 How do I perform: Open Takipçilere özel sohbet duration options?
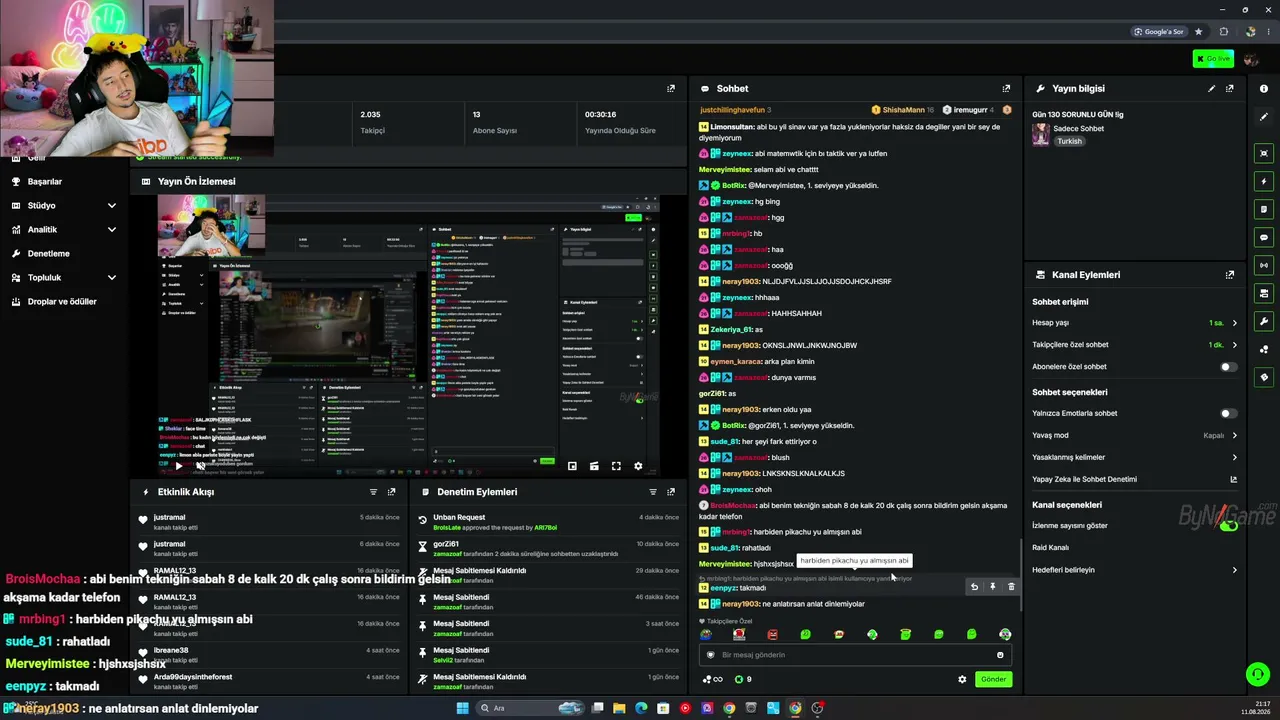pos(1135,345)
